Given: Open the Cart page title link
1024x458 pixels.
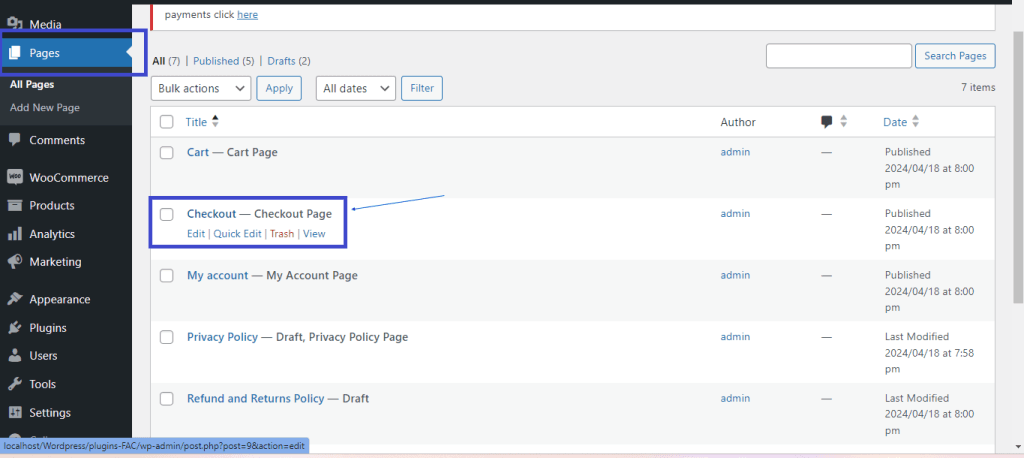Looking at the screenshot, I should click(198, 152).
